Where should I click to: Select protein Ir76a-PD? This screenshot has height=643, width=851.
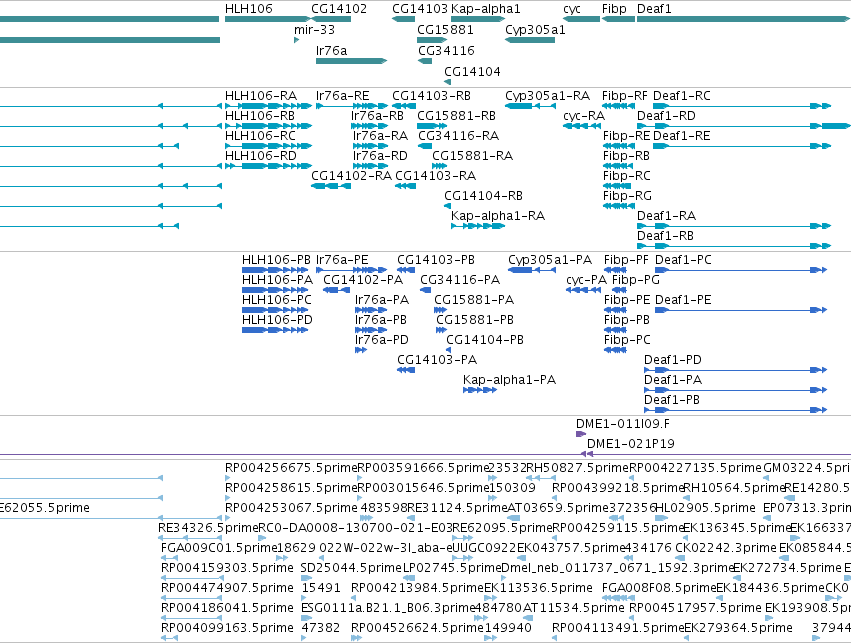(x=382, y=340)
